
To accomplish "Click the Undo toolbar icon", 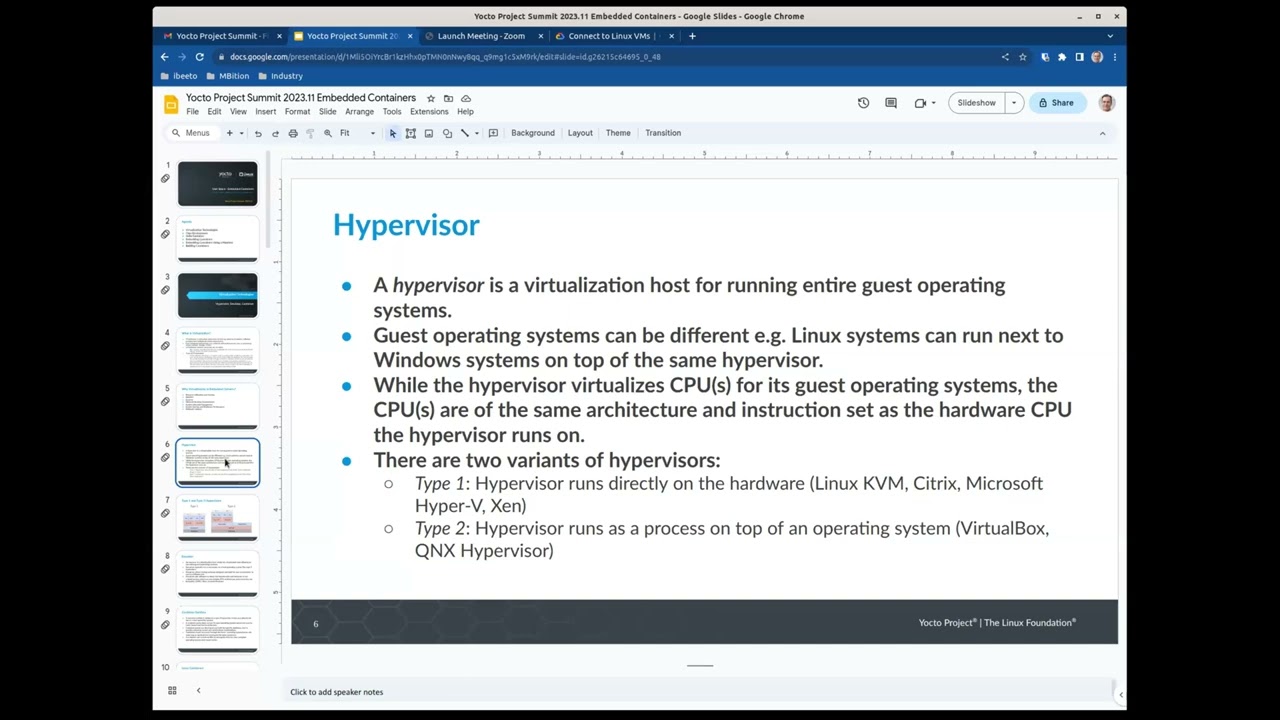I will pyautogui.click(x=258, y=133).
